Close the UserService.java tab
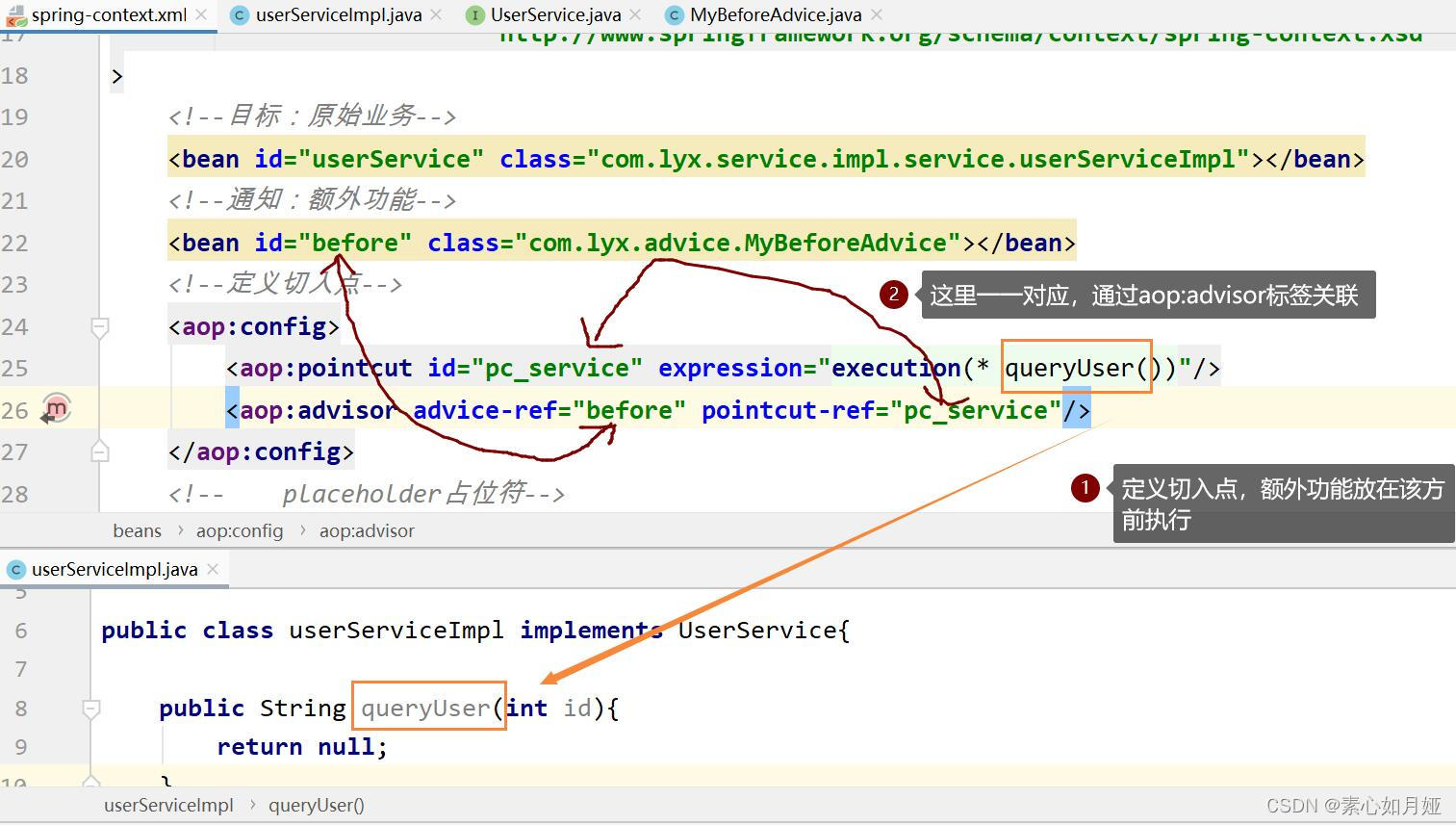1456x825 pixels. 635,14
